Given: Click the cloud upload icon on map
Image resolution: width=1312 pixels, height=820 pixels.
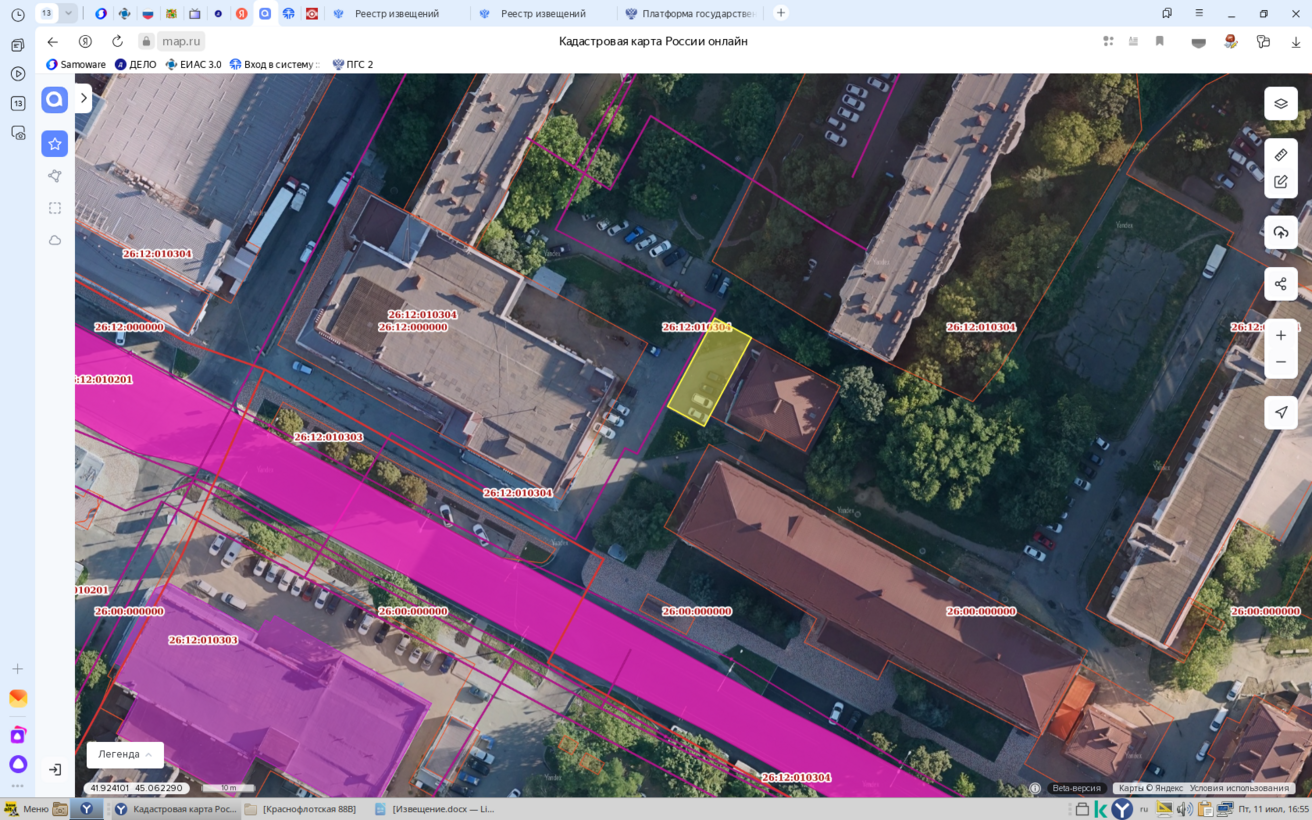Looking at the screenshot, I should click(x=1280, y=233).
